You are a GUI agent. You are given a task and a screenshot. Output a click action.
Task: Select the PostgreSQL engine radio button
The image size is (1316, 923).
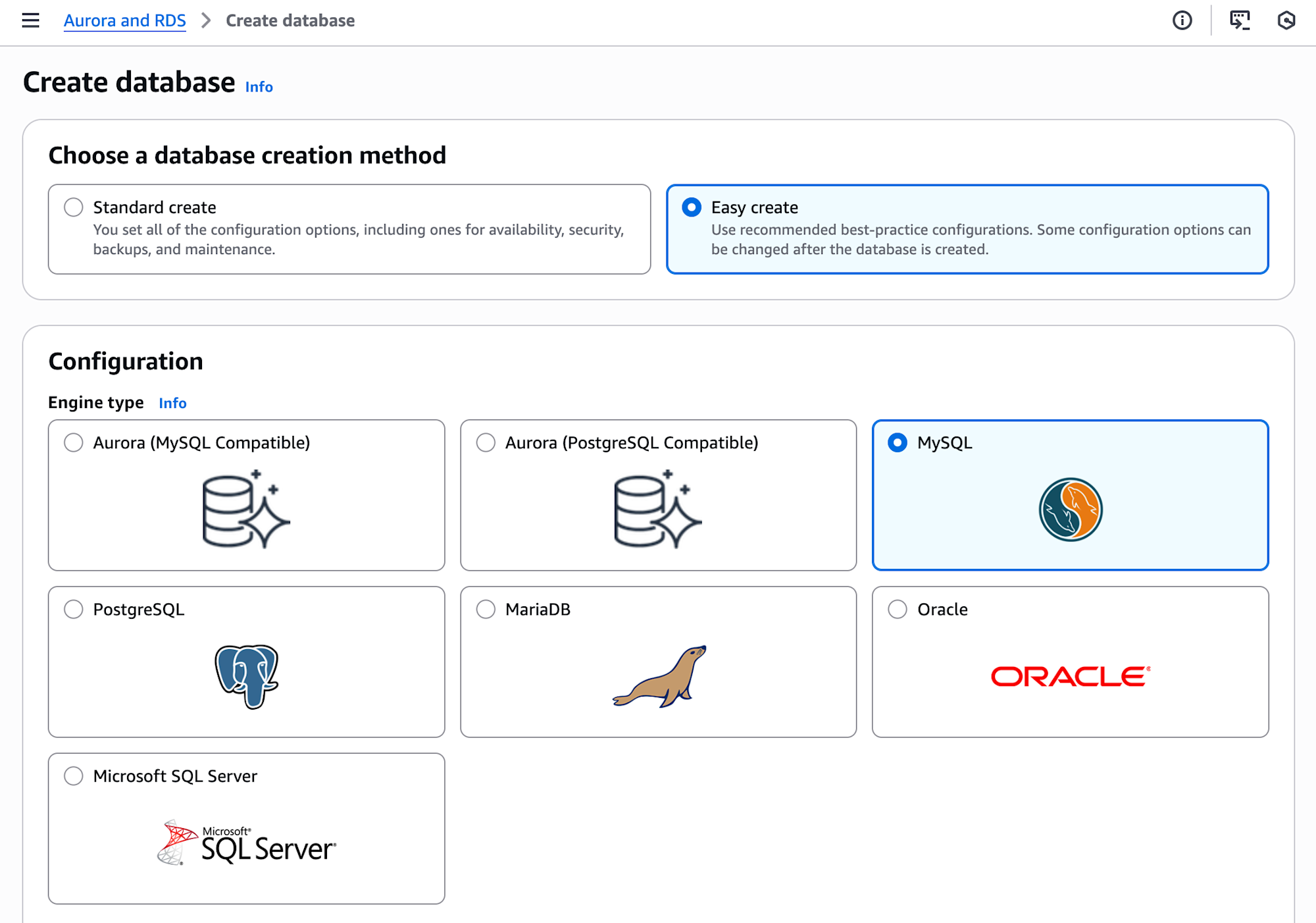(74, 609)
